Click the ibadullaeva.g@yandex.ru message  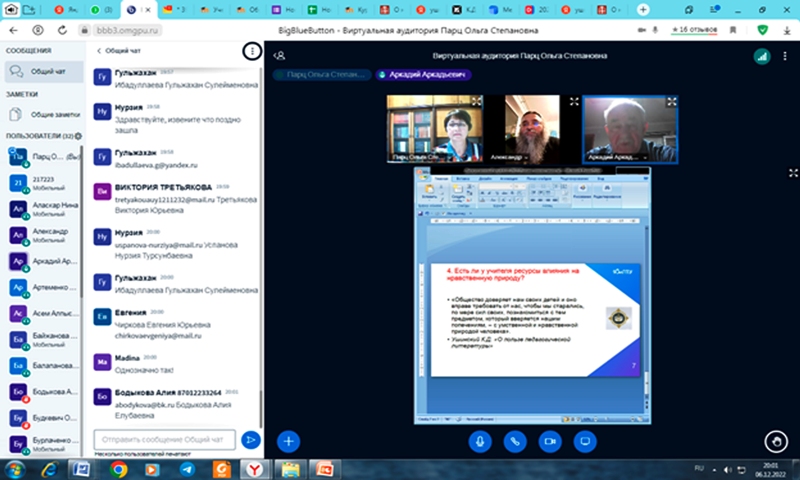coord(156,165)
